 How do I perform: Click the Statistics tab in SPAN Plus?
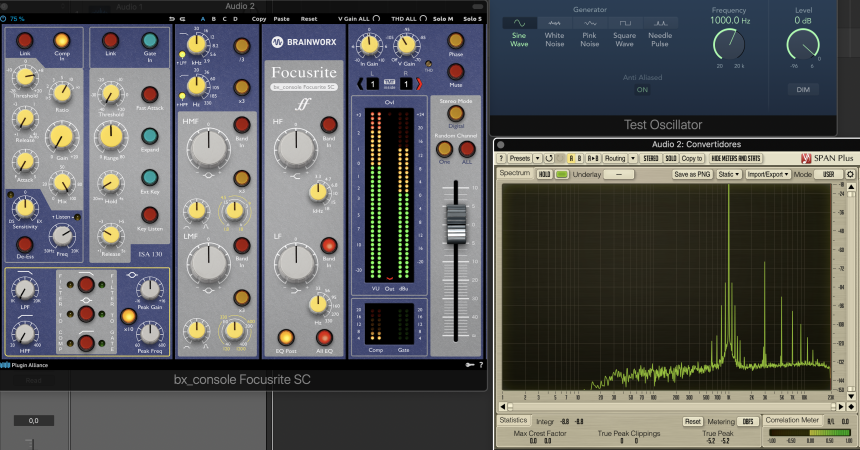point(513,420)
